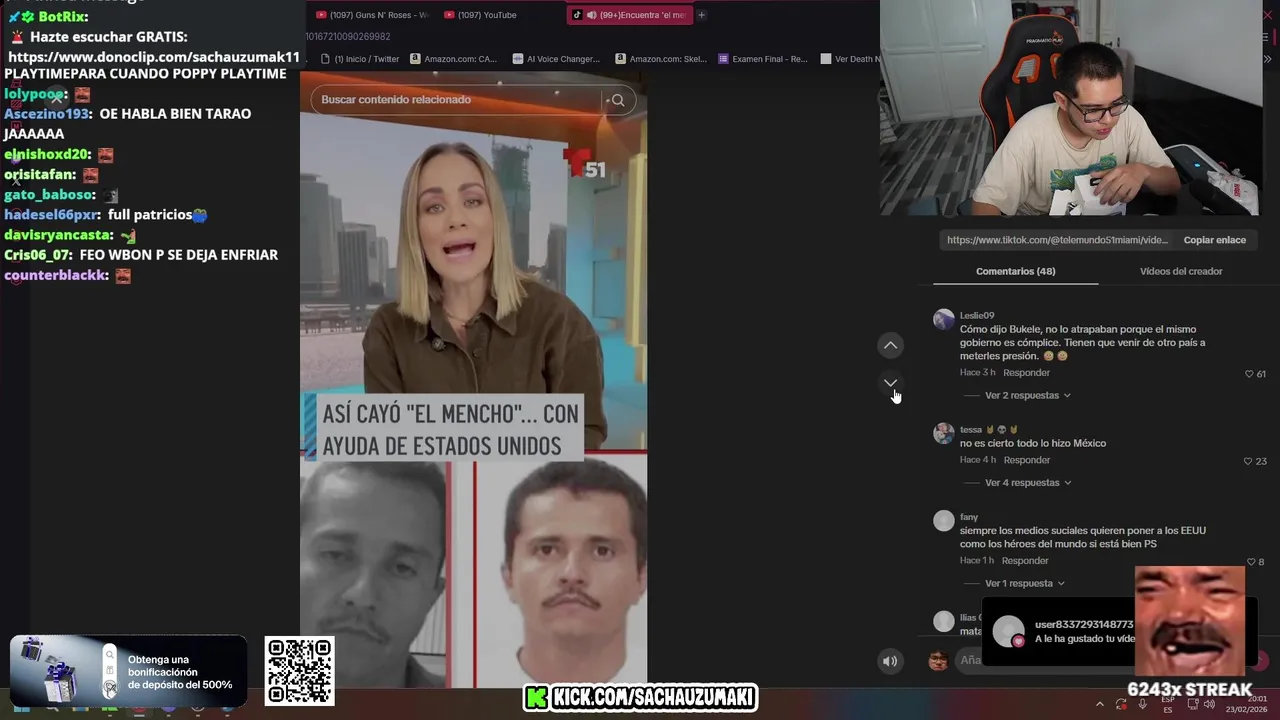Image resolution: width=1280 pixels, height=720 pixels.
Task: Switch to the Videos del creador tab
Action: coord(1181,271)
